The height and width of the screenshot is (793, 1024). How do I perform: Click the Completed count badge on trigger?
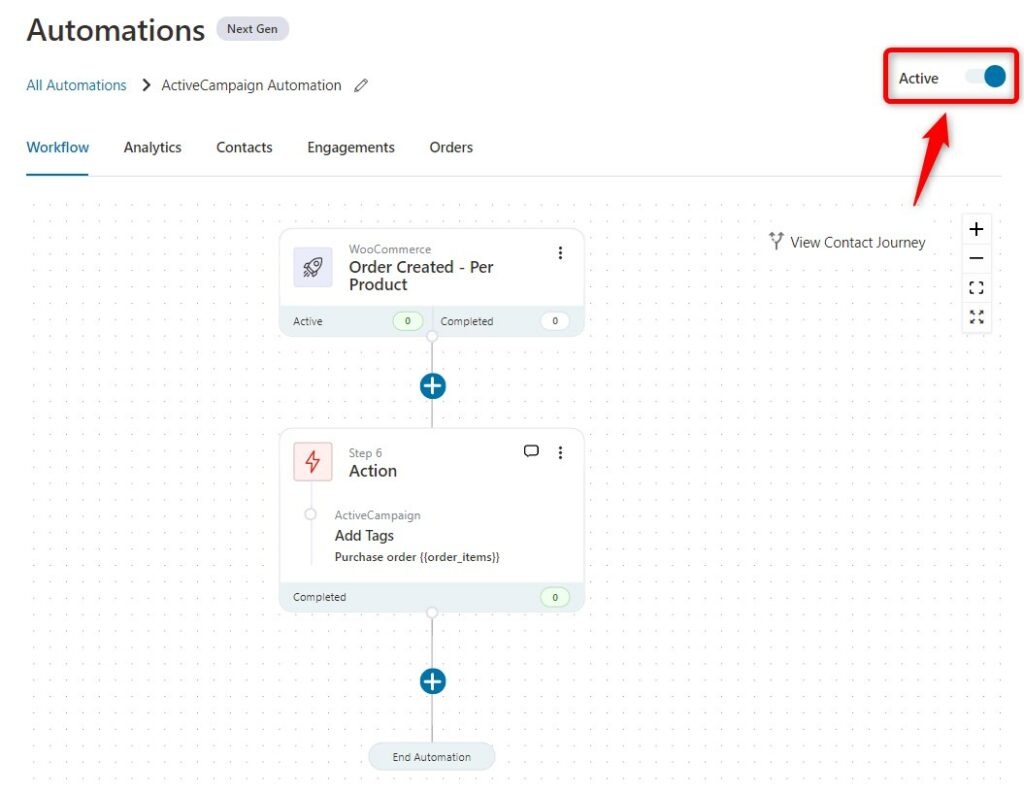point(554,321)
